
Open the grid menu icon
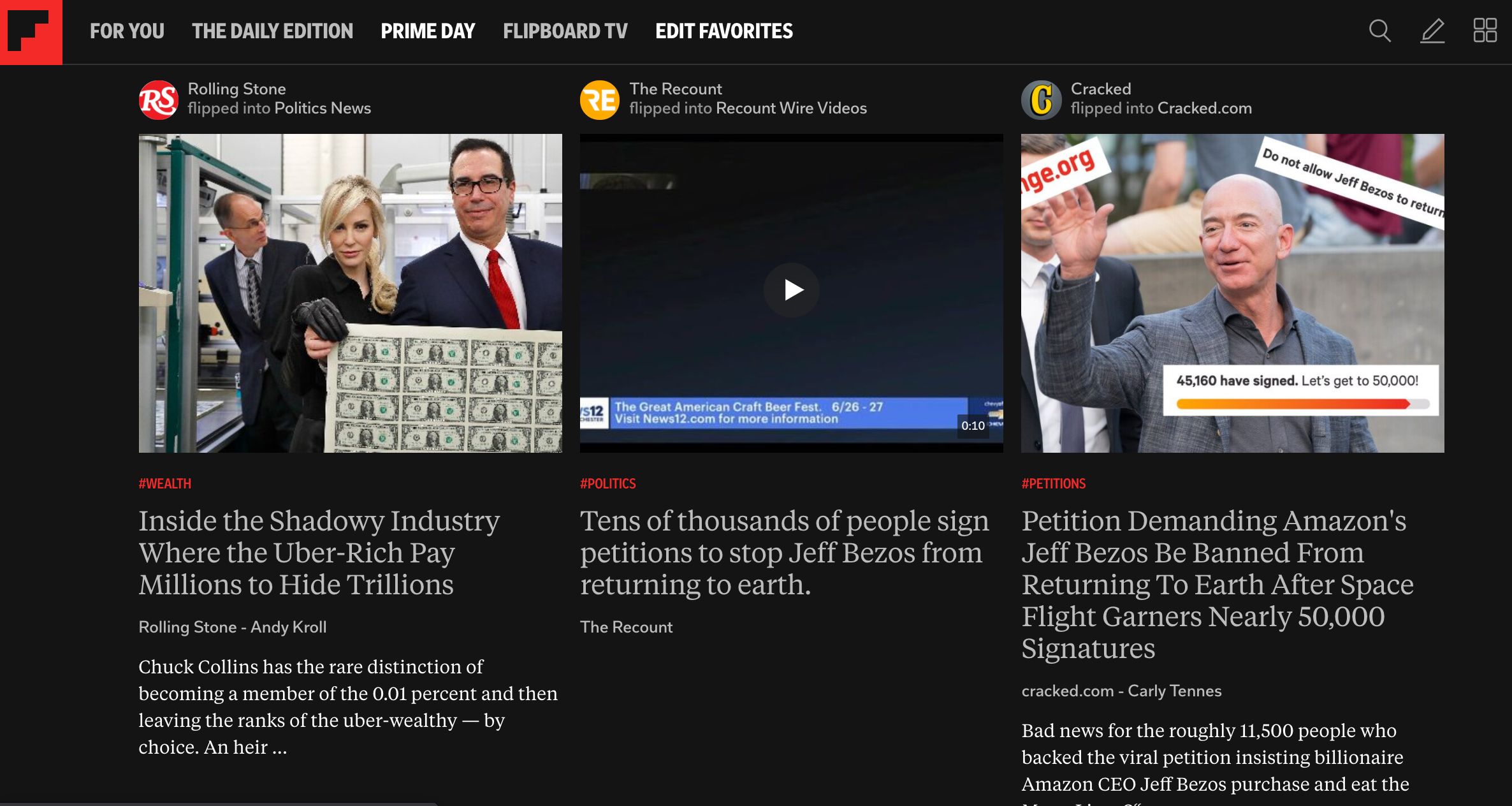click(x=1485, y=31)
